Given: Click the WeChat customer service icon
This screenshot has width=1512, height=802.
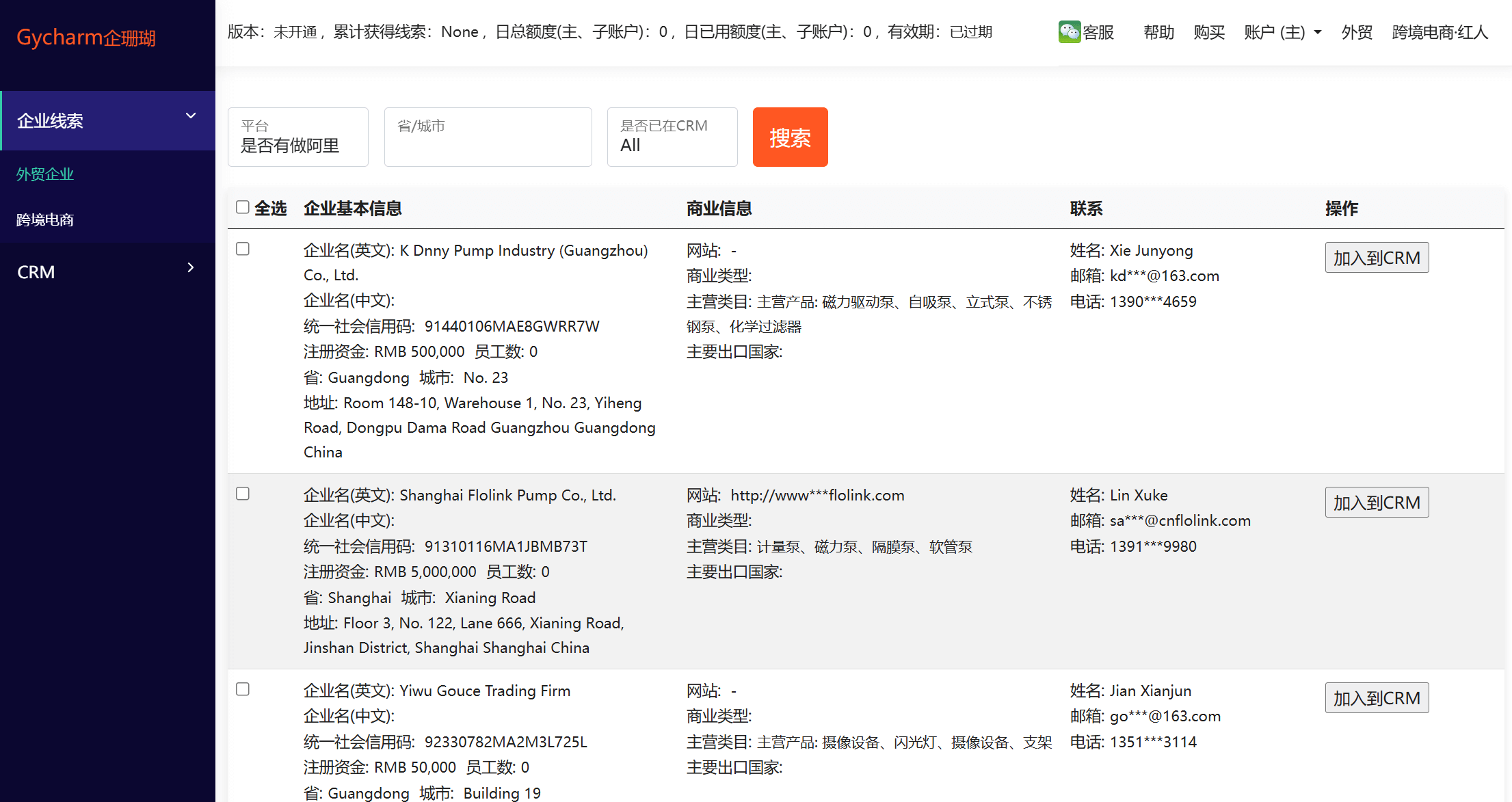Looking at the screenshot, I should [1069, 32].
